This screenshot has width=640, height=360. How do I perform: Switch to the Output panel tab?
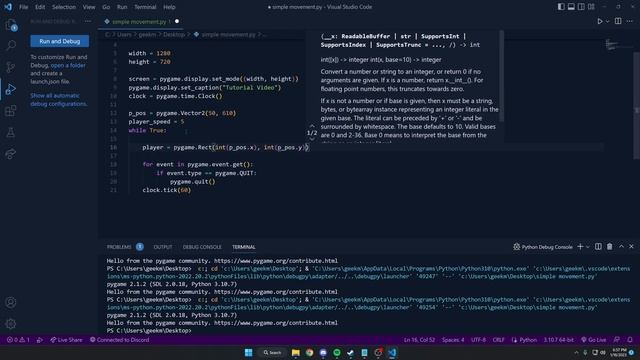pos(163,247)
